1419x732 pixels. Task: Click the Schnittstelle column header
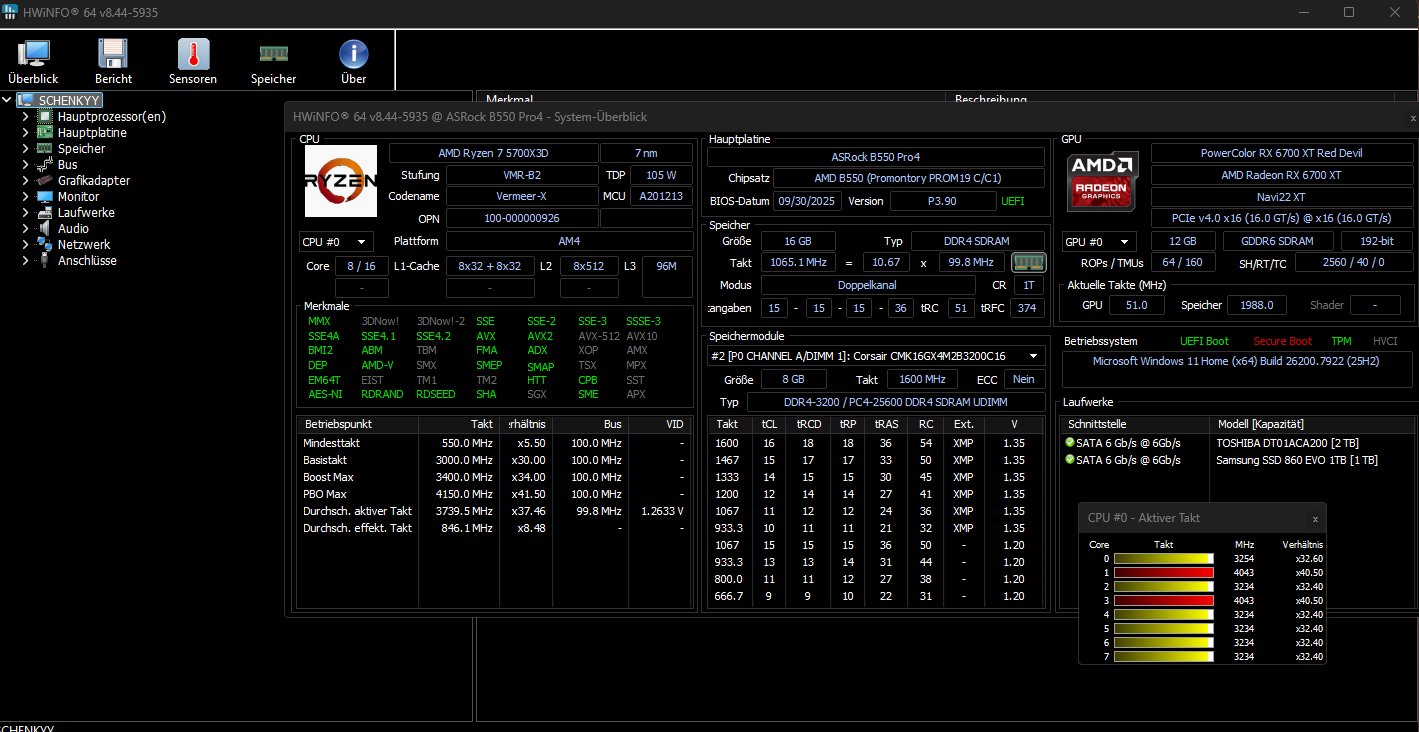1135,424
